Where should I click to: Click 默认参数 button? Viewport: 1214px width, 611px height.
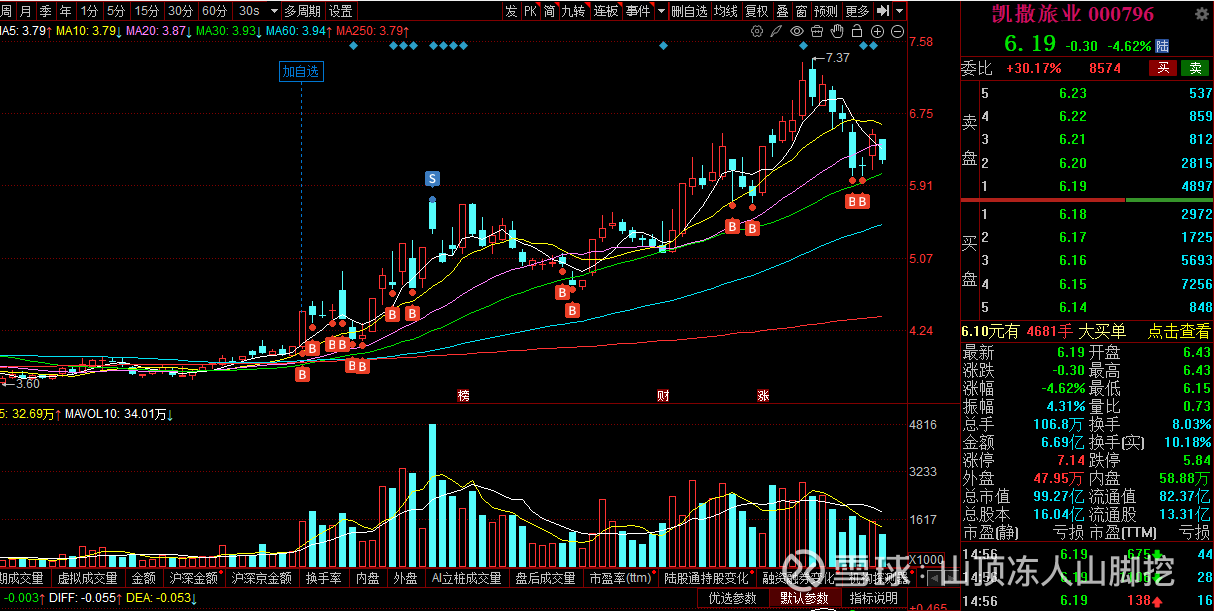tap(804, 598)
